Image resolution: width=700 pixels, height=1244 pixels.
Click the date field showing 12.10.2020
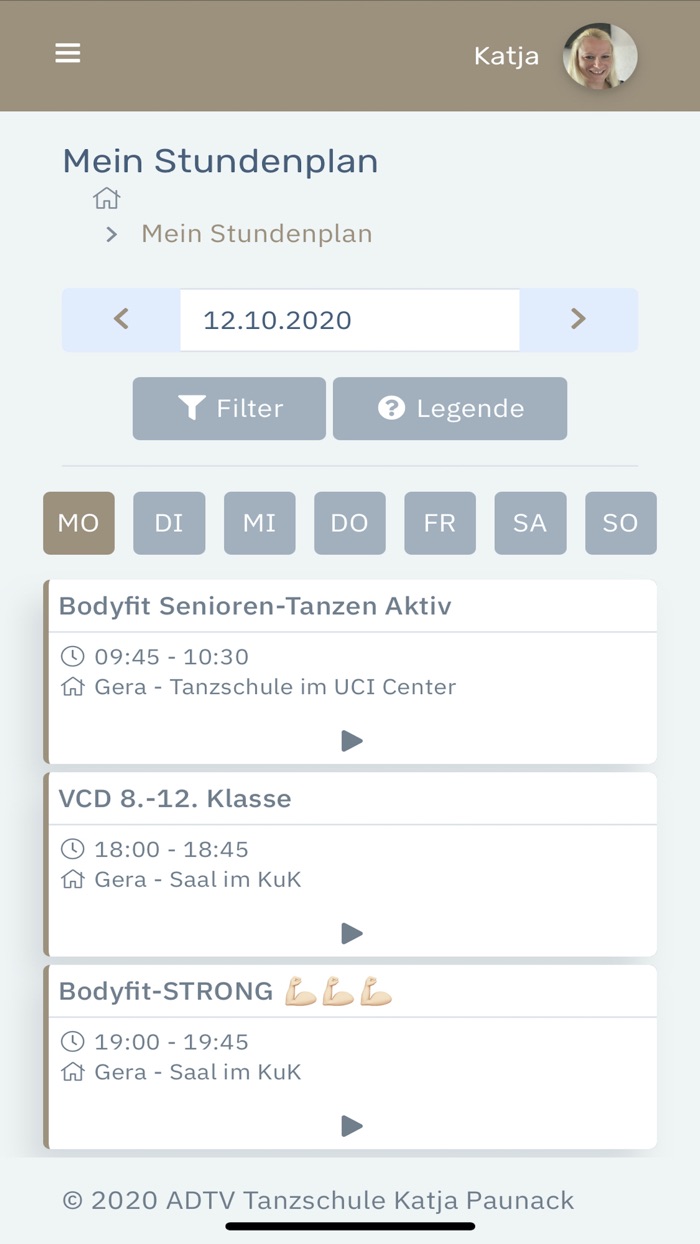[x=349, y=319]
